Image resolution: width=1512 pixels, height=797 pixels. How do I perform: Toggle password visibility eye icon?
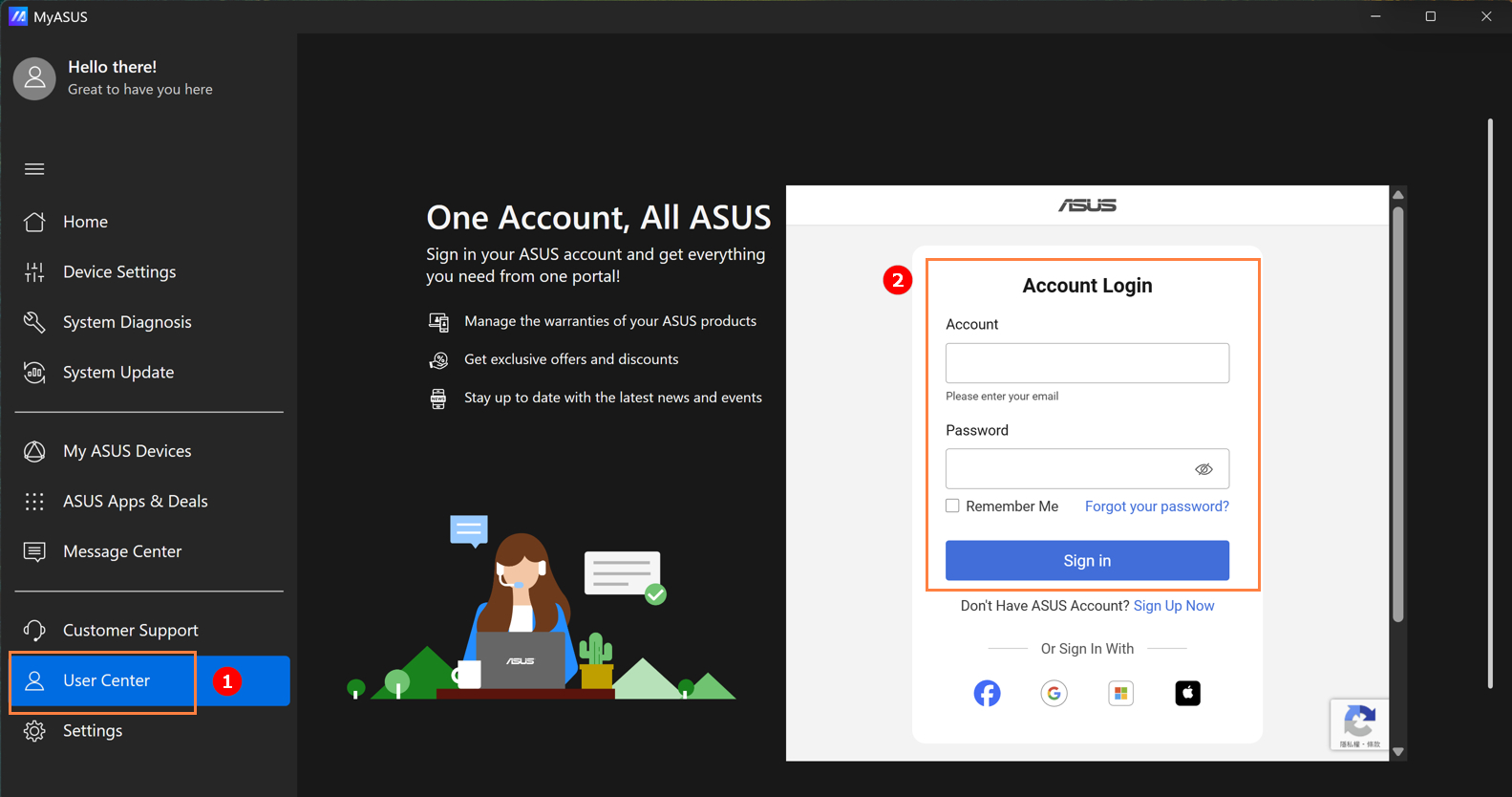click(1203, 469)
